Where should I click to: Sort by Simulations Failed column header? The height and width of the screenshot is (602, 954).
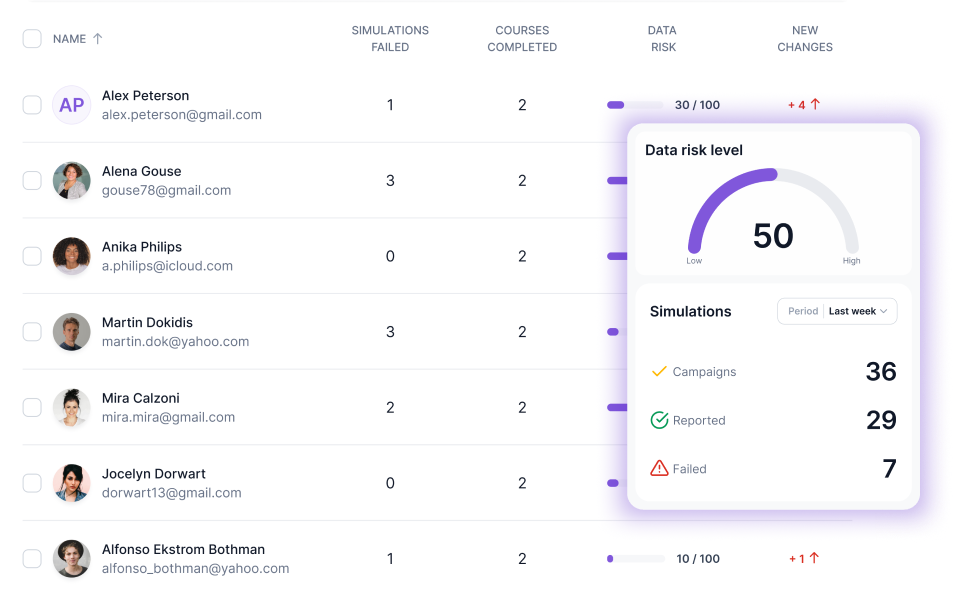point(390,39)
